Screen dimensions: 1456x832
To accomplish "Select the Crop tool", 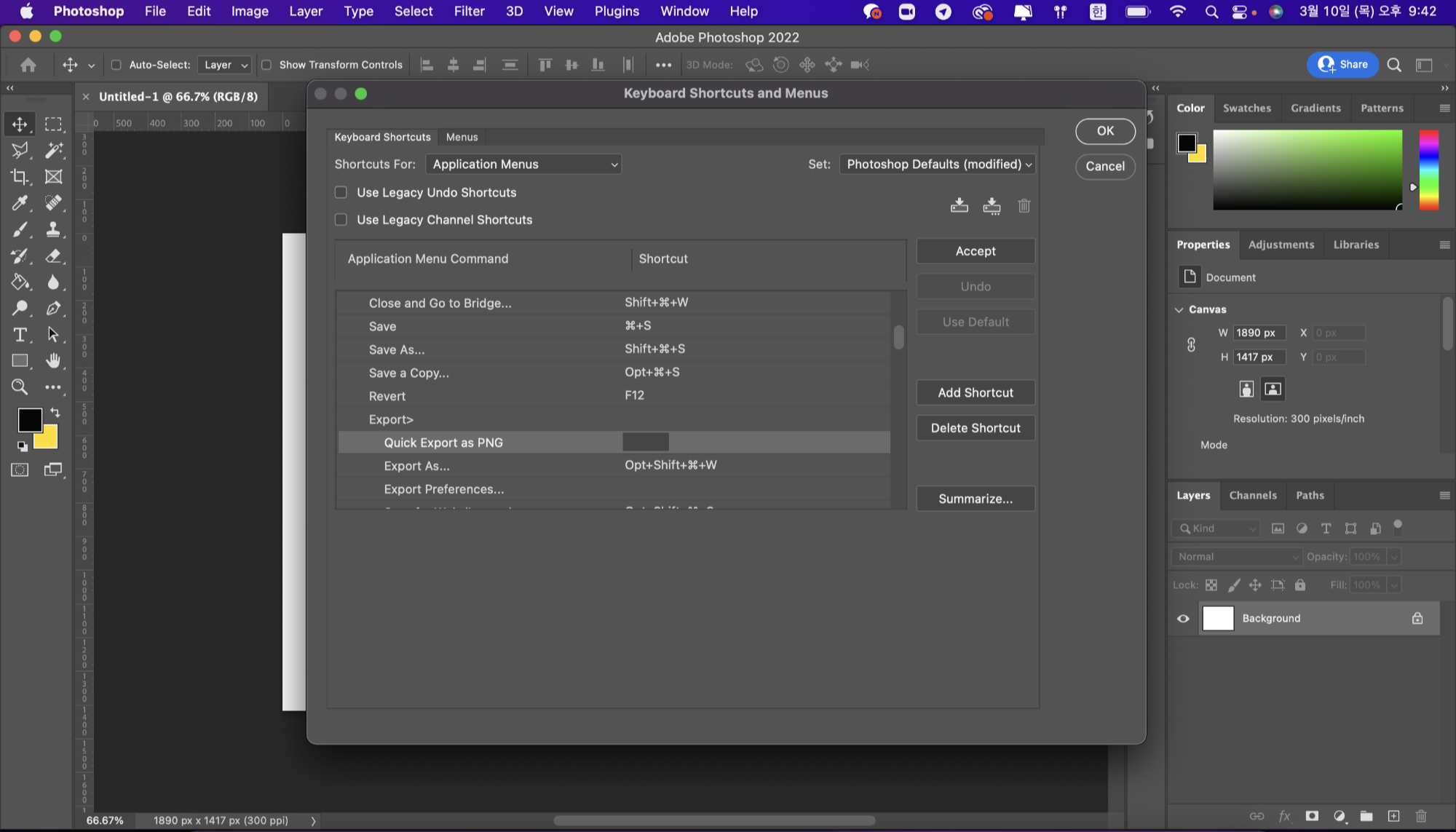I will click(20, 177).
